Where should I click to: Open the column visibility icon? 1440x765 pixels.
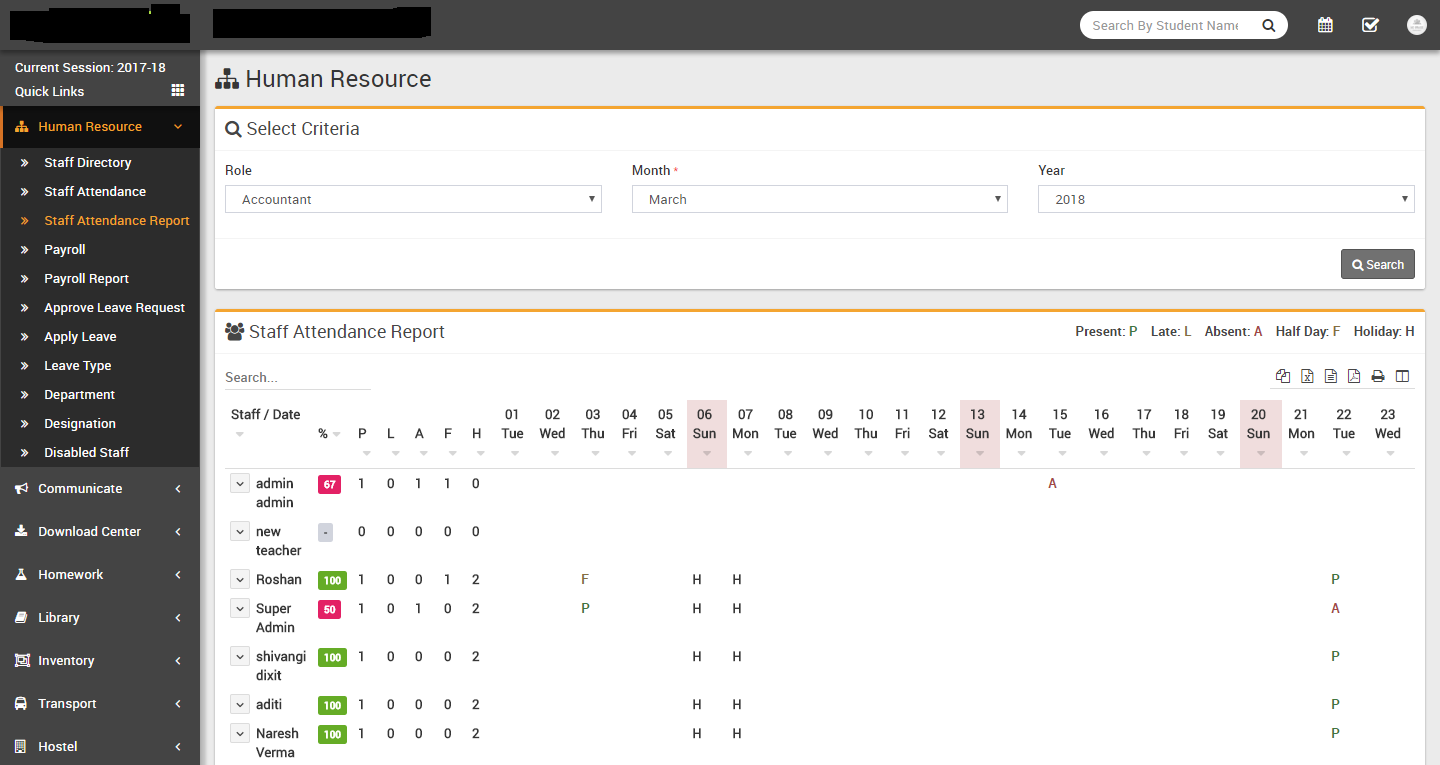pyautogui.click(x=1402, y=376)
